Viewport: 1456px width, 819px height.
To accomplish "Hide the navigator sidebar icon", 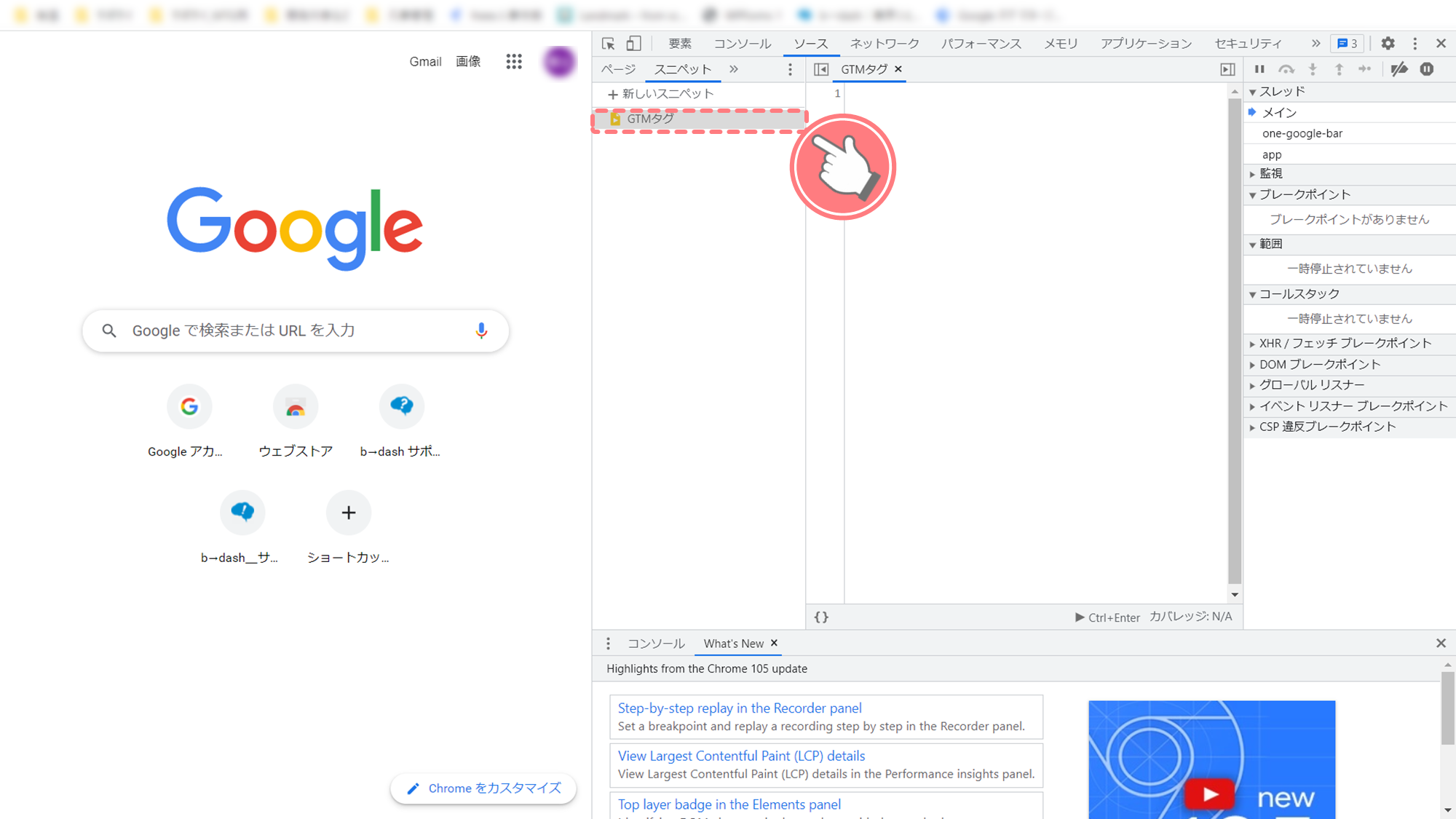I will pyautogui.click(x=821, y=69).
